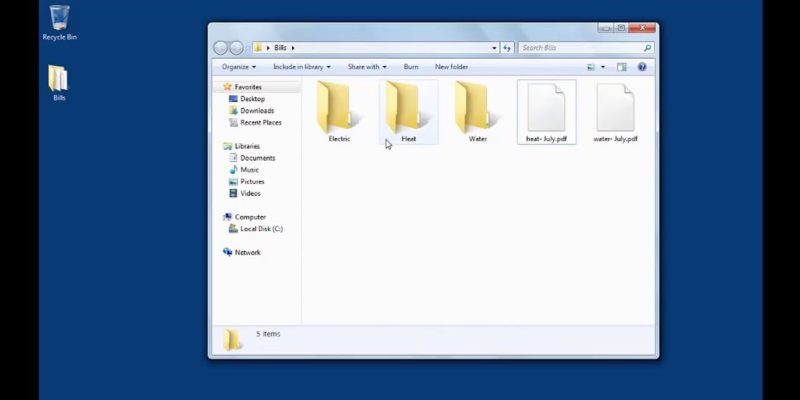800x400 pixels.
Task: Open the Organize dropdown menu
Action: [238, 67]
